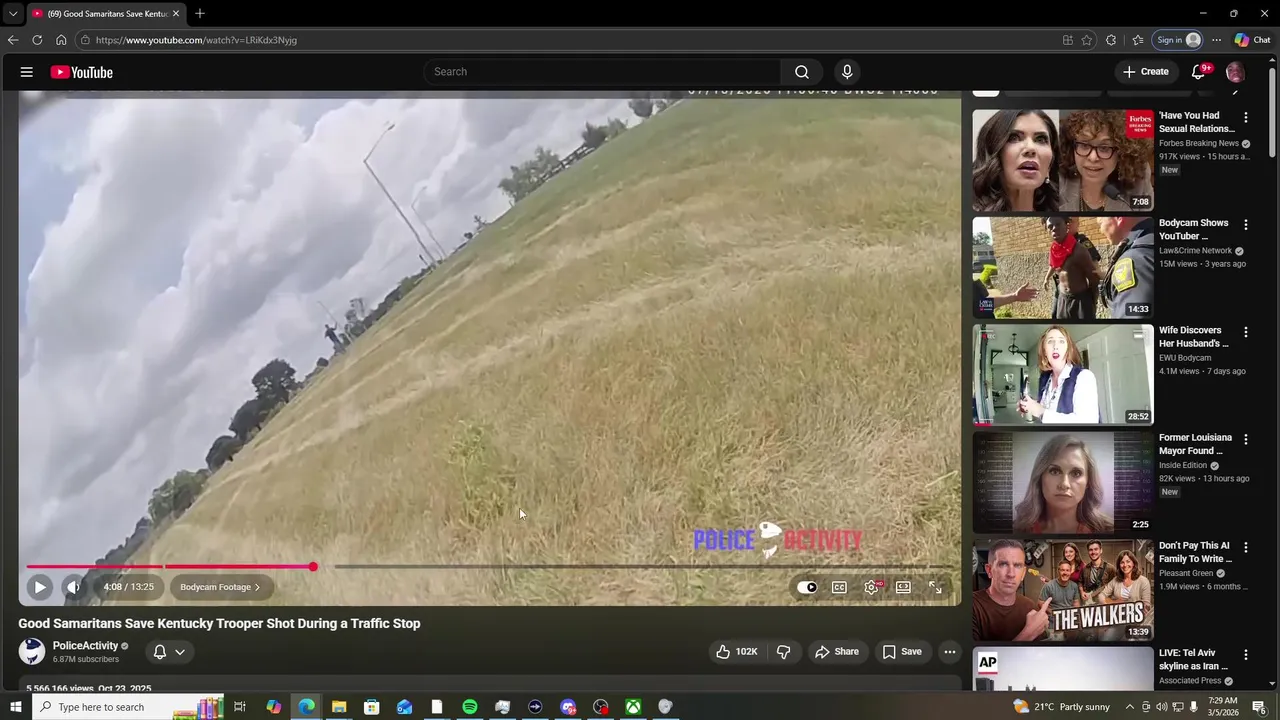
Task: Open video player settings gear
Action: pyautogui.click(x=871, y=587)
